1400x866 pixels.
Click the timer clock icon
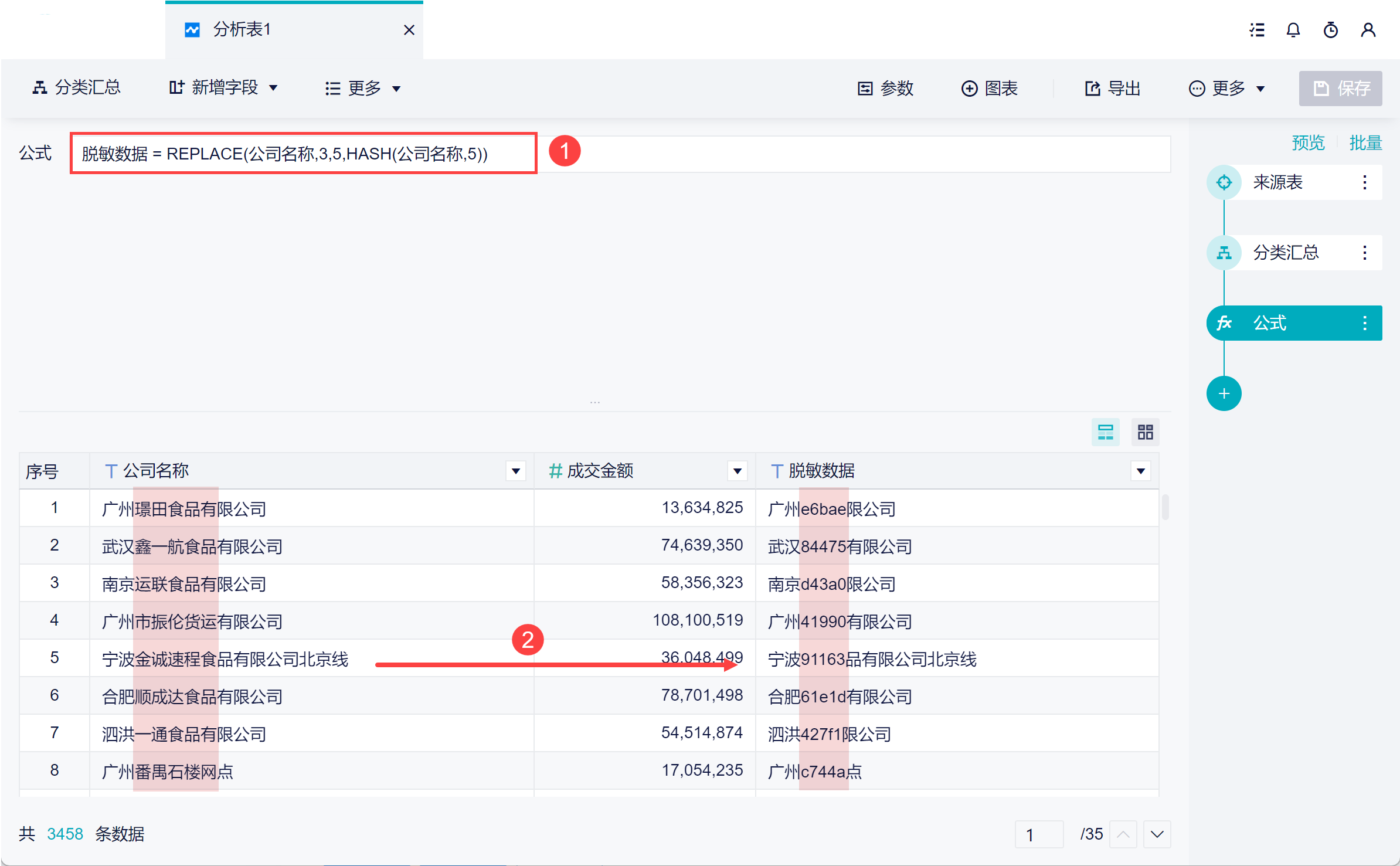click(1330, 30)
